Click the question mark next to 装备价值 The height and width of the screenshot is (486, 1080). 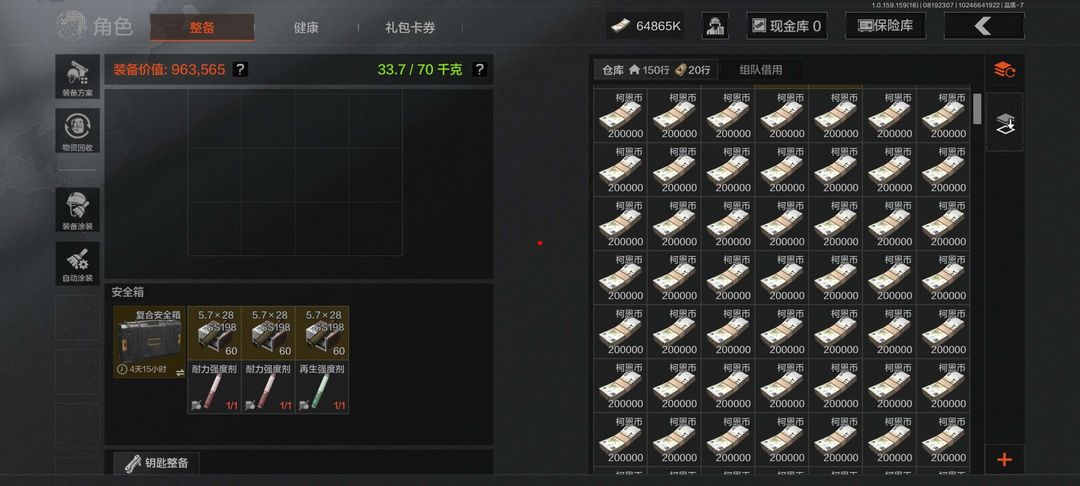click(x=240, y=70)
